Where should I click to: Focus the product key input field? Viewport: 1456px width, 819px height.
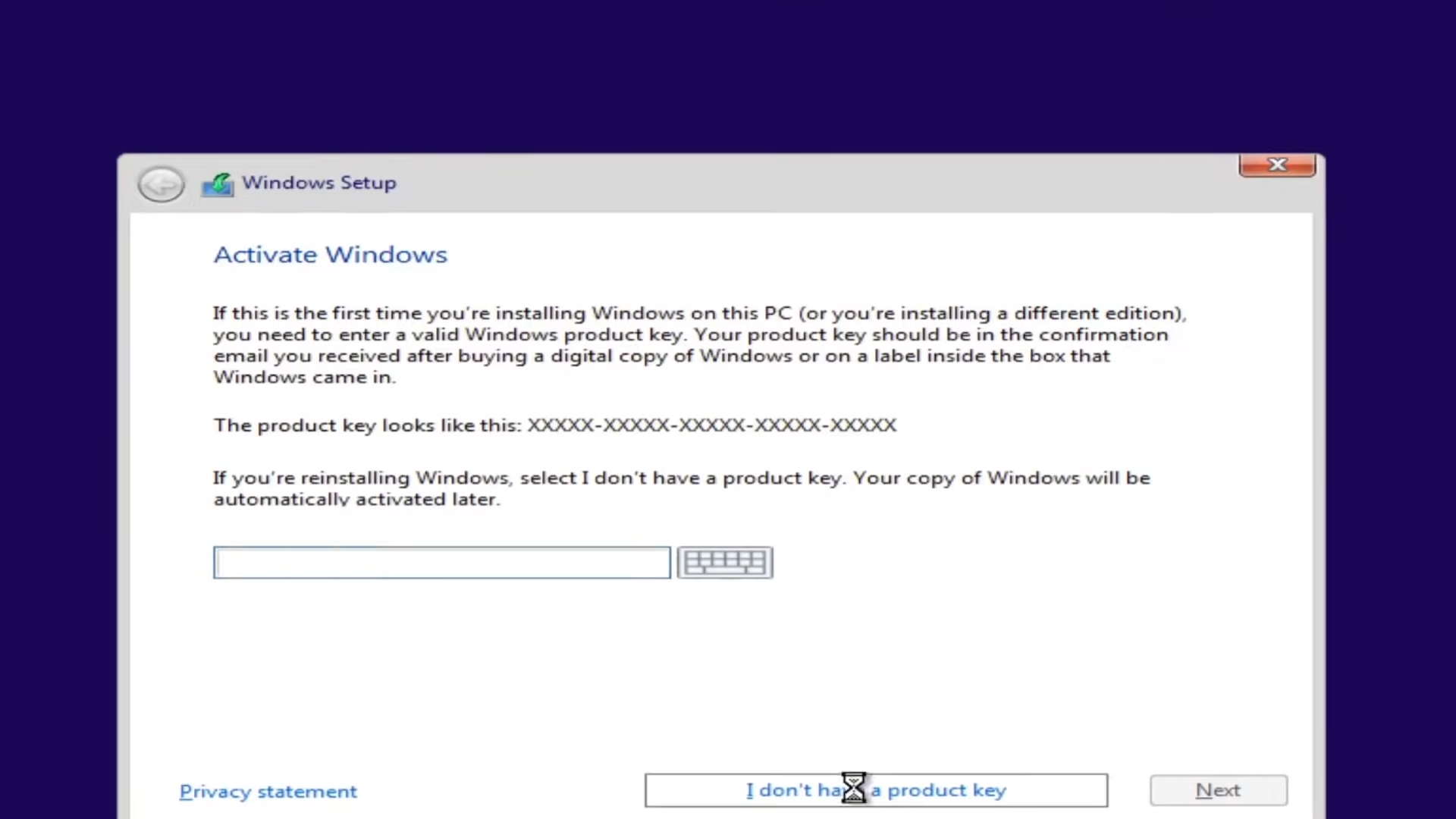coord(441,563)
